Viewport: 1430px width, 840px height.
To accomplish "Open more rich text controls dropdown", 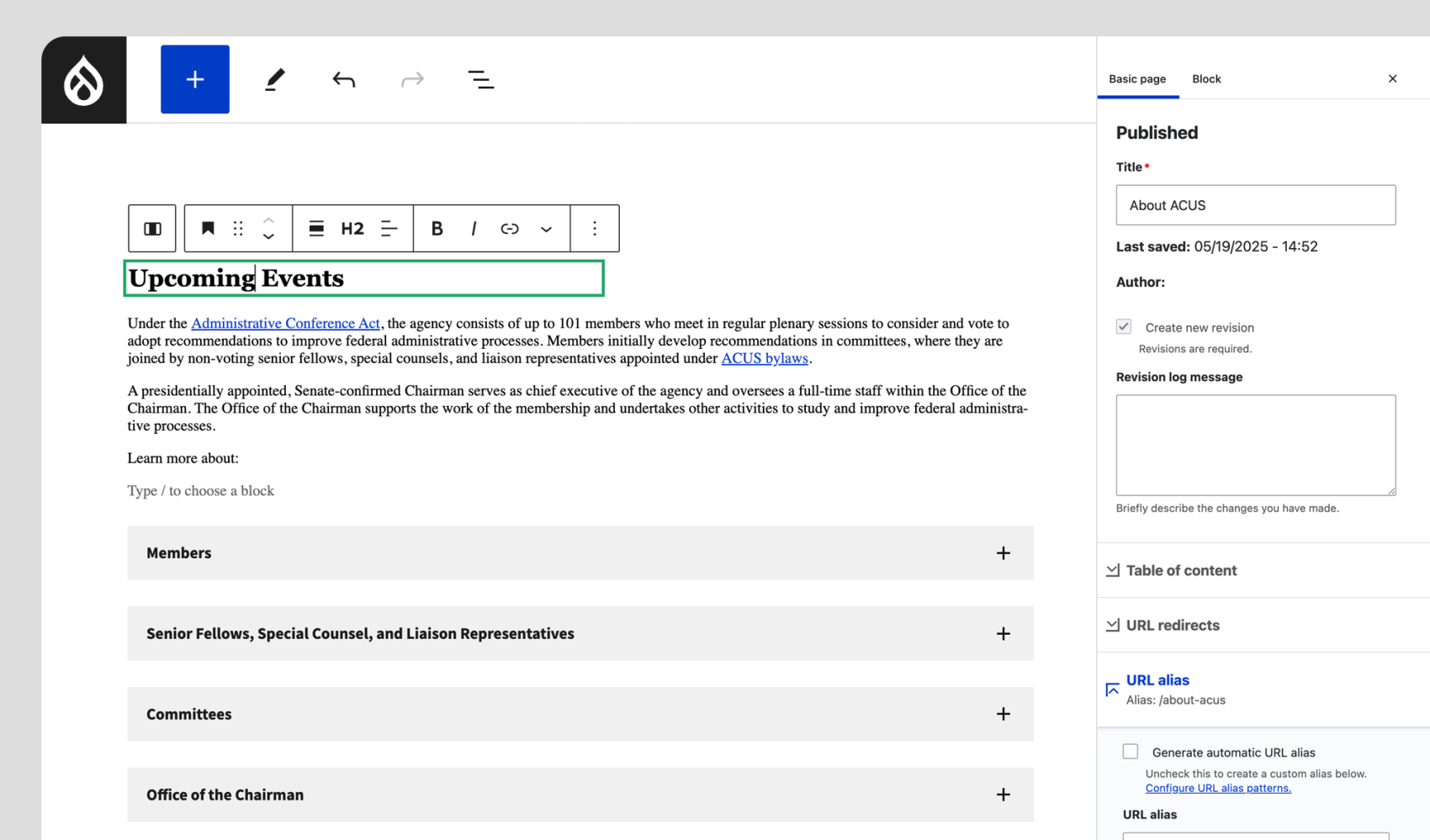I will [x=546, y=229].
